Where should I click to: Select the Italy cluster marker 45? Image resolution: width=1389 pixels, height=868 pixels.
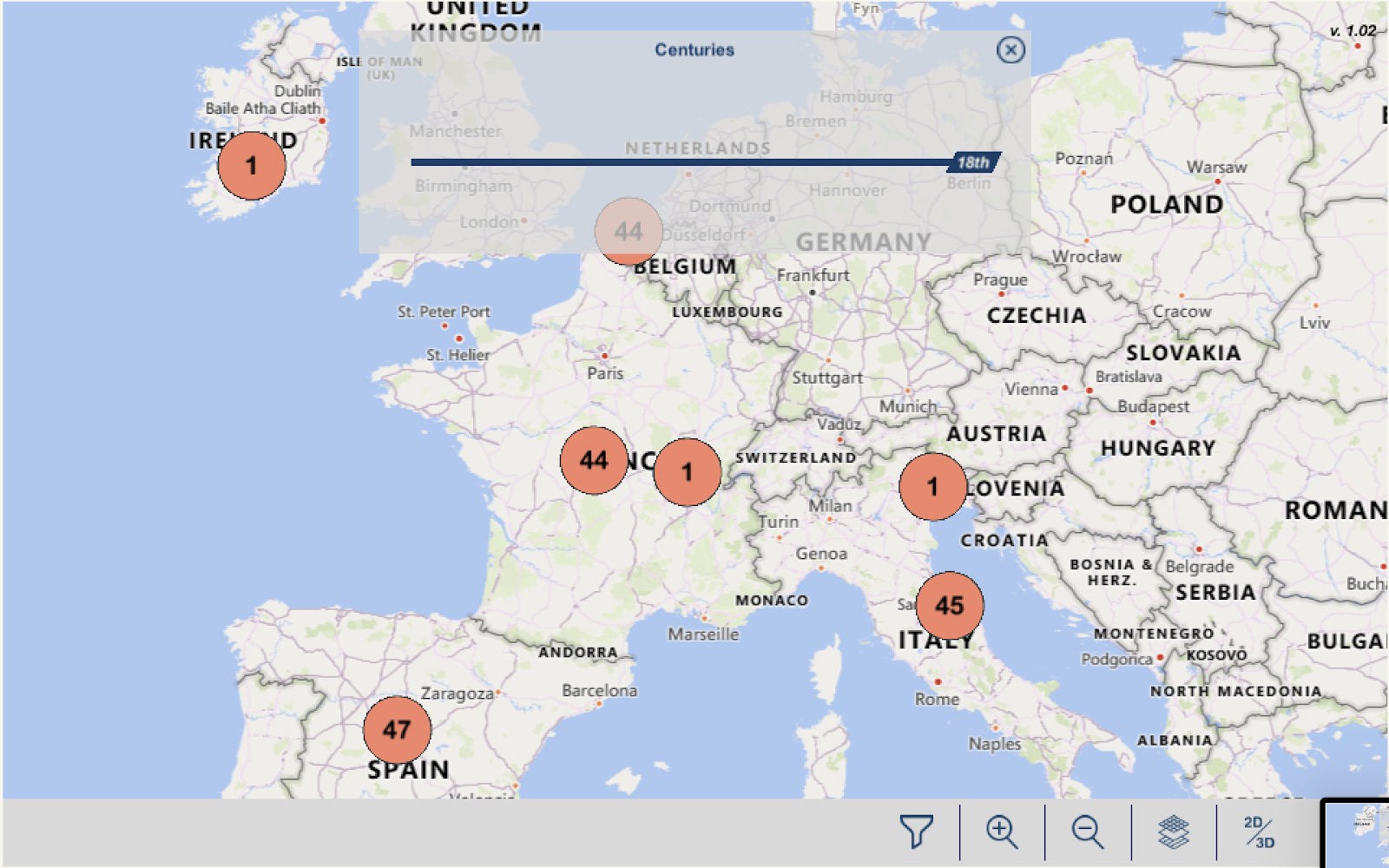pyautogui.click(x=950, y=605)
